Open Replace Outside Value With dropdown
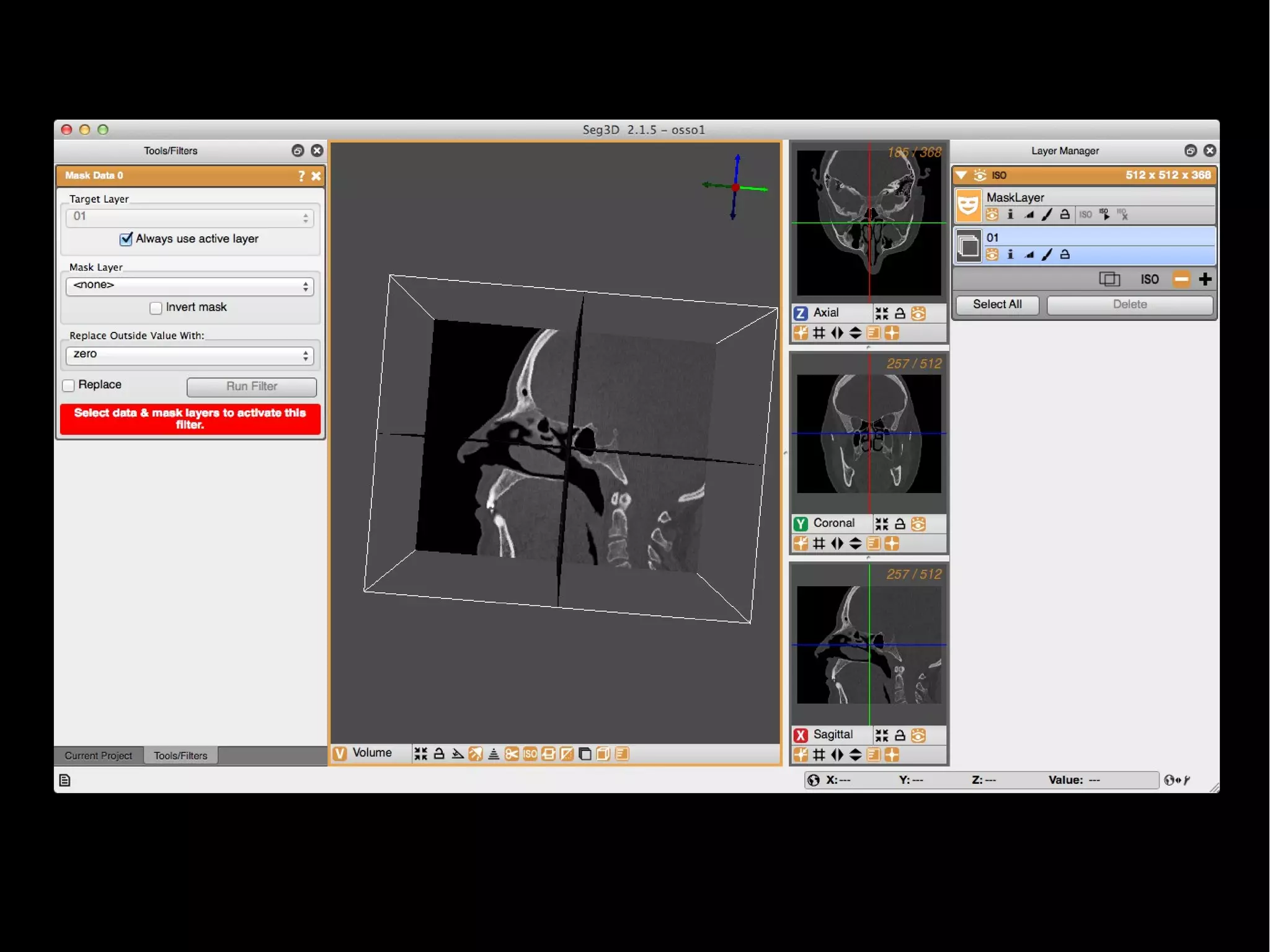 coord(189,354)
